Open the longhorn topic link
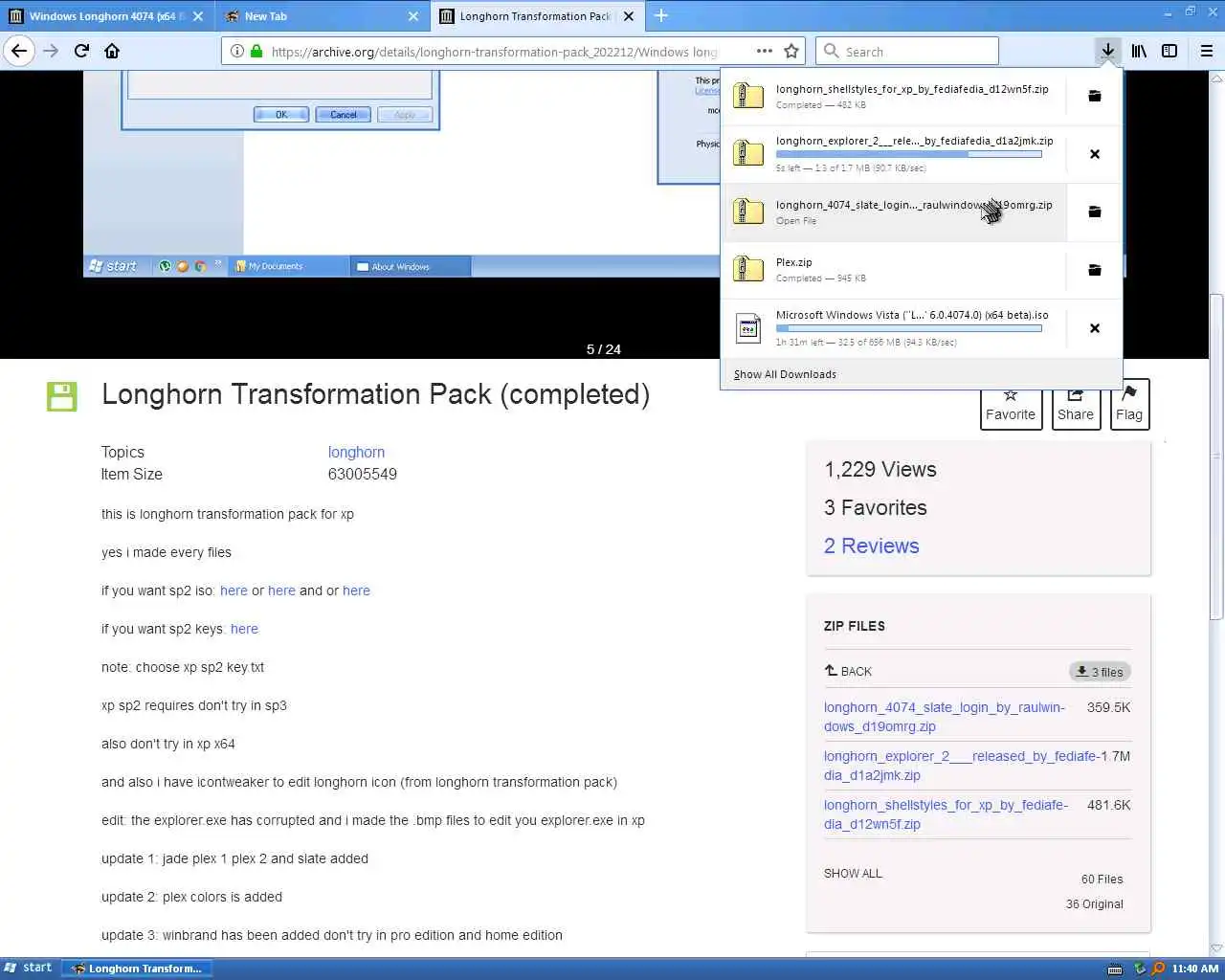1225x980 pixels. (356, 453)
